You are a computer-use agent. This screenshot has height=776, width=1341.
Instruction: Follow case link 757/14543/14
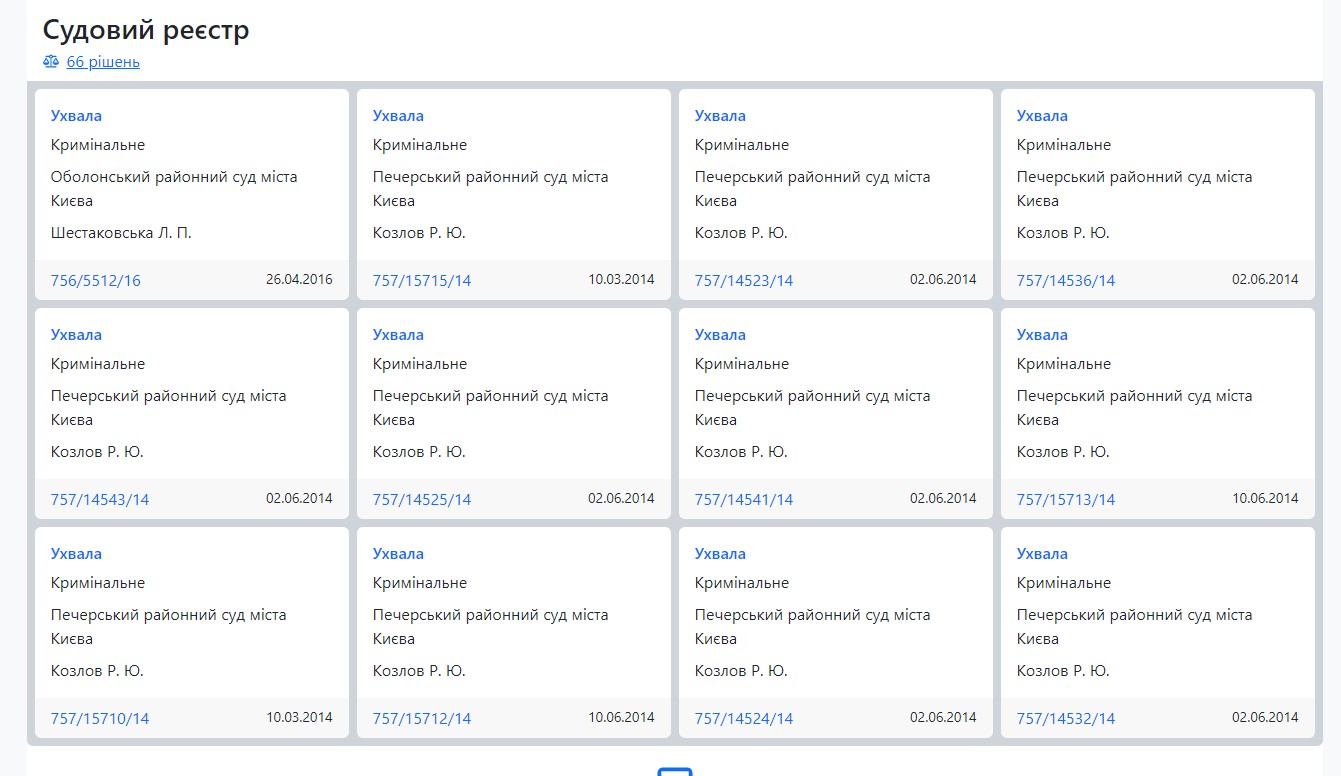[100, 500]
